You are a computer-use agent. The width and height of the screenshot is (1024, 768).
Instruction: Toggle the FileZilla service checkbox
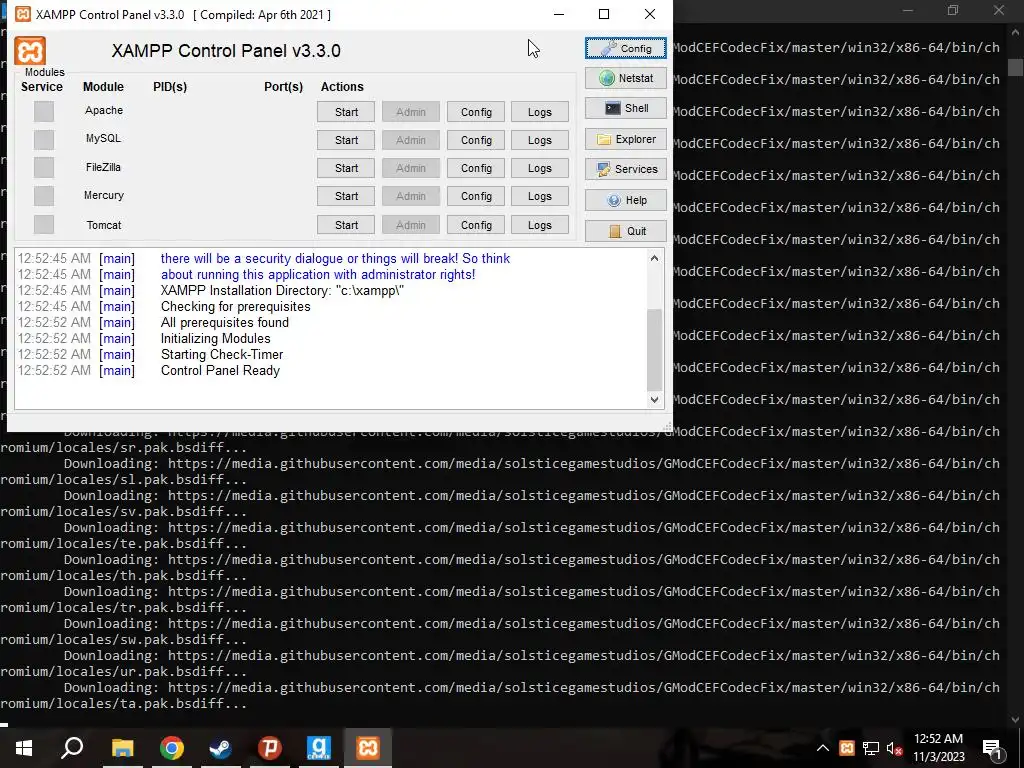pyautogui.click(x=44, y=168)
